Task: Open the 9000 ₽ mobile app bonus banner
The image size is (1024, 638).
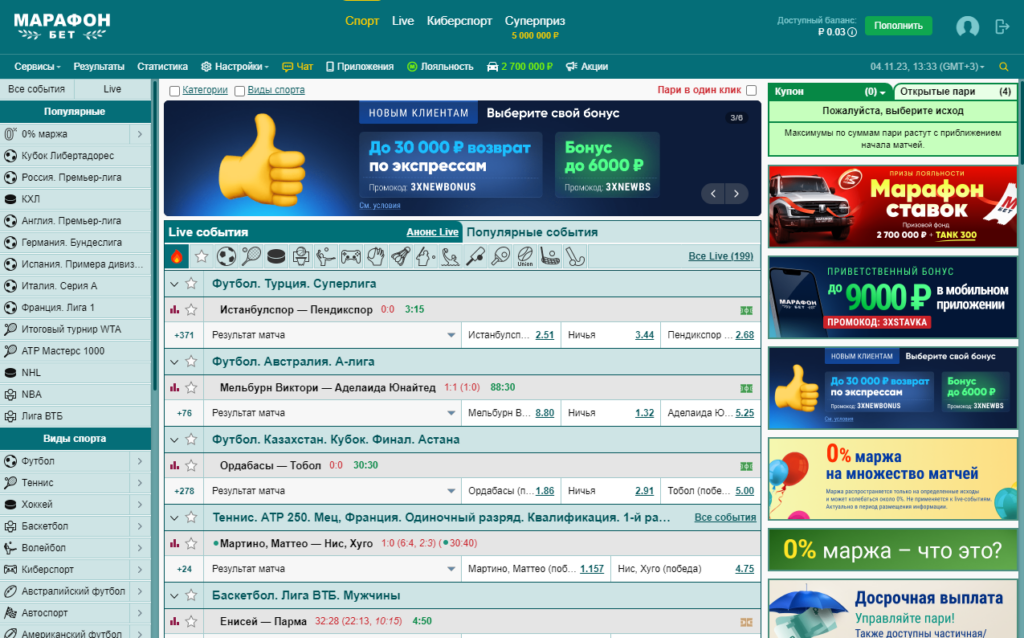Action: pyautogui.click(x=892, y=297)
